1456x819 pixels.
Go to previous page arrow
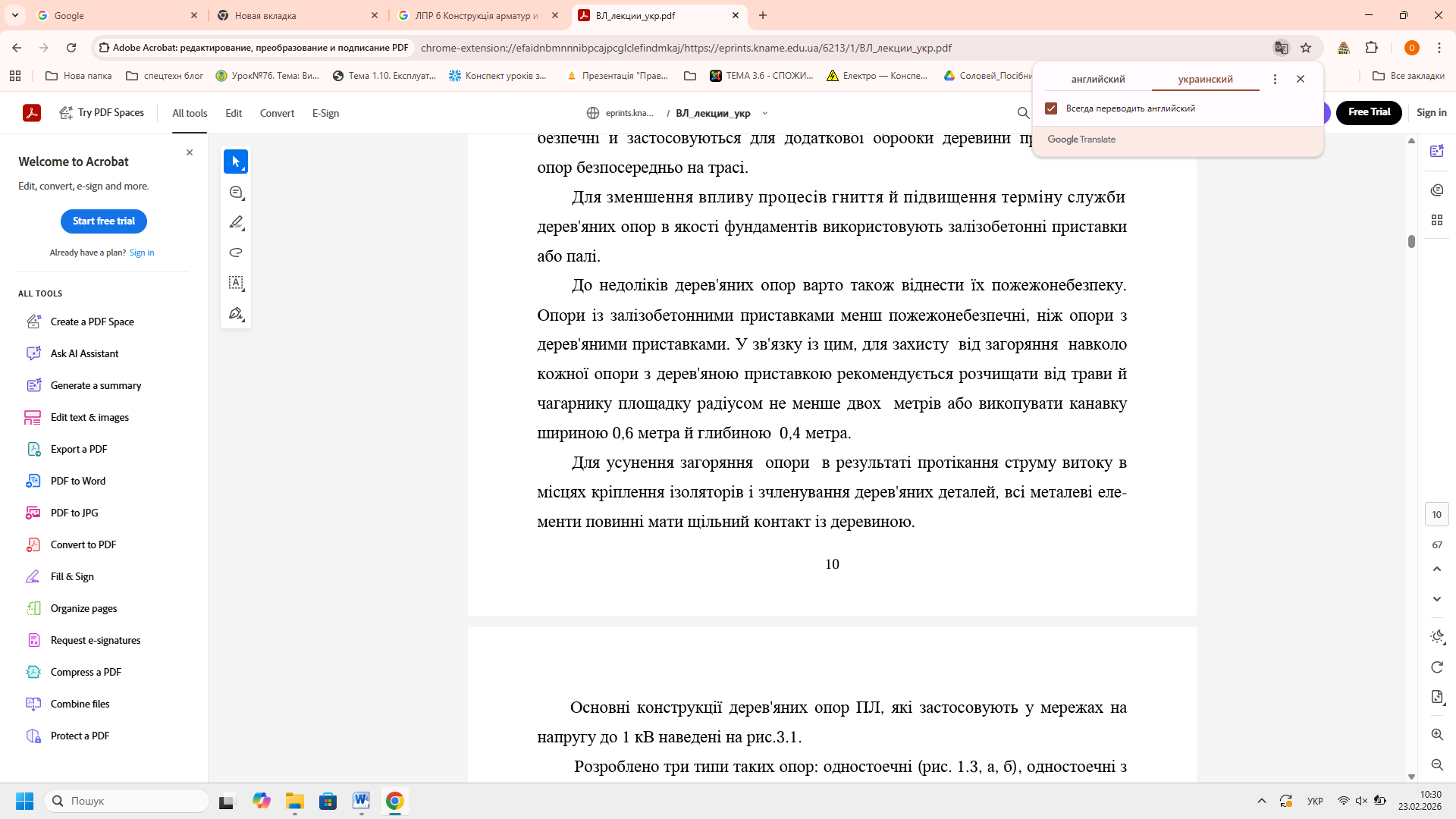(1437, 569)
